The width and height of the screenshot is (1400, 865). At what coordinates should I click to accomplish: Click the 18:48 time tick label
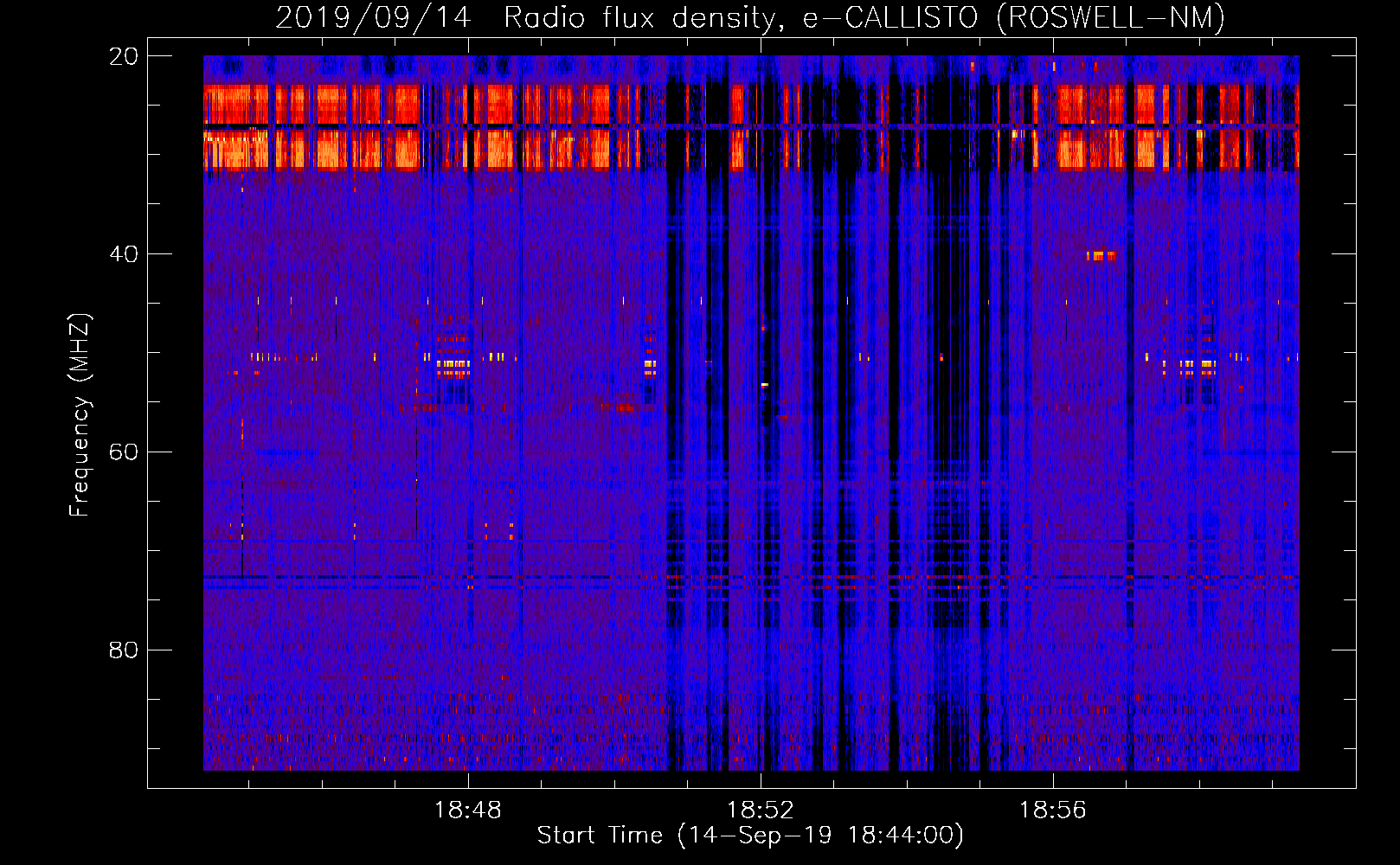coord(468,811)
